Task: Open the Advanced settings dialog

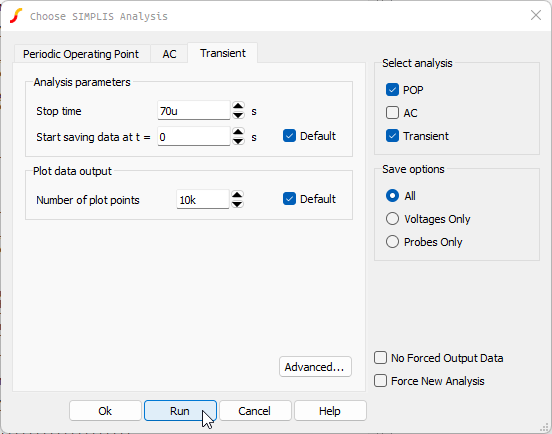Action: 315,367
